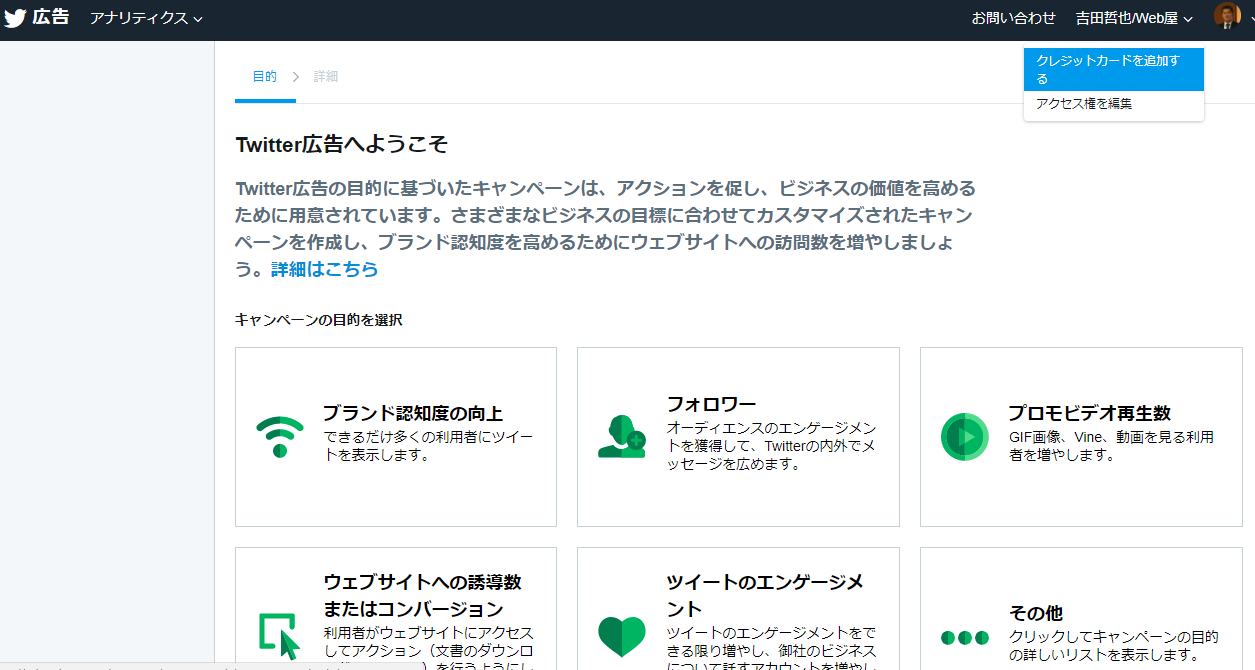Choose the ブランド認知度の向上 campaign heading

(x=412, y=413)
